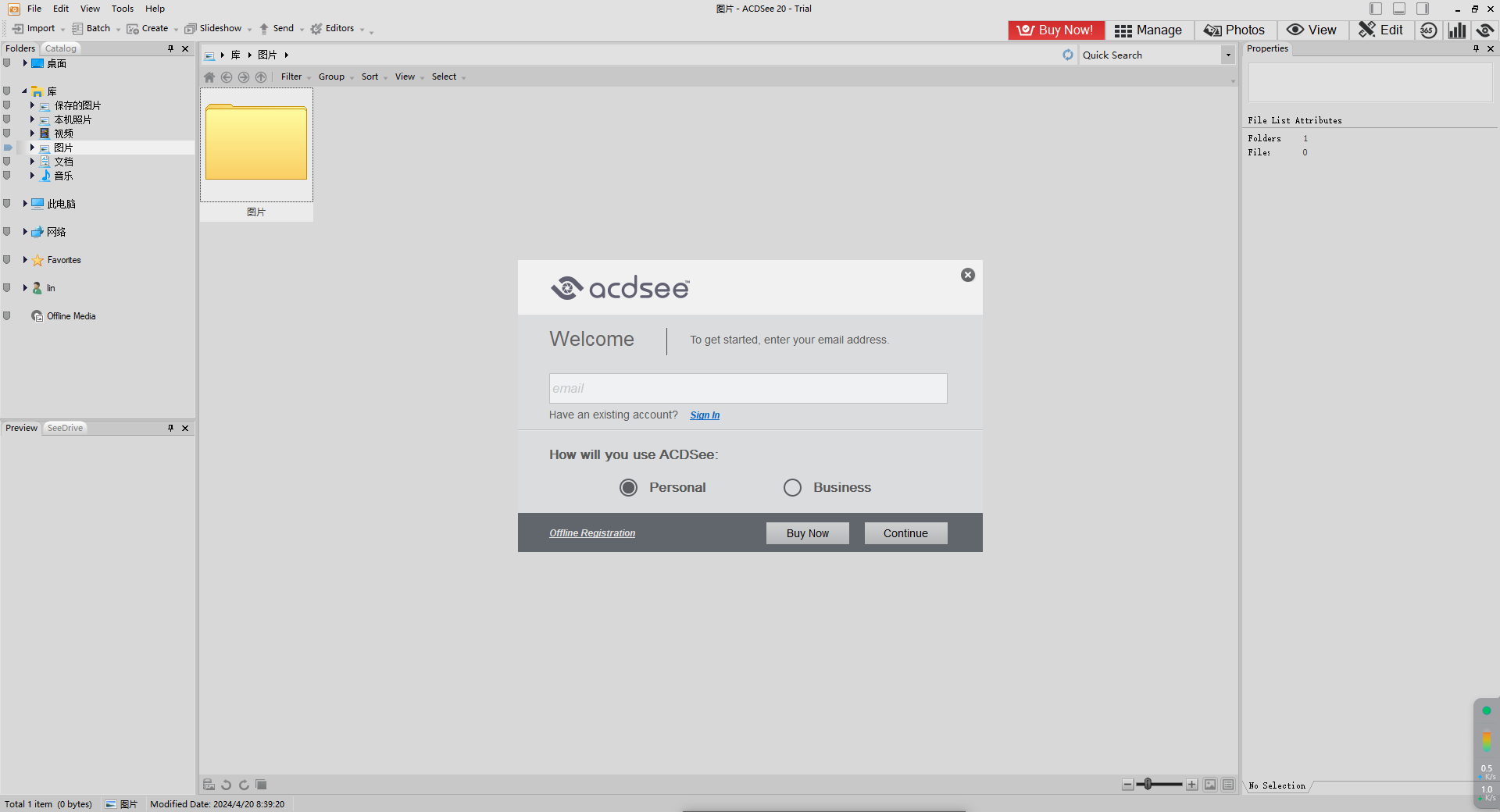Screen dimensions: 1500x812
Task: Open the Quick Search dropdown arrow
Action: [x=1228, y=55]
